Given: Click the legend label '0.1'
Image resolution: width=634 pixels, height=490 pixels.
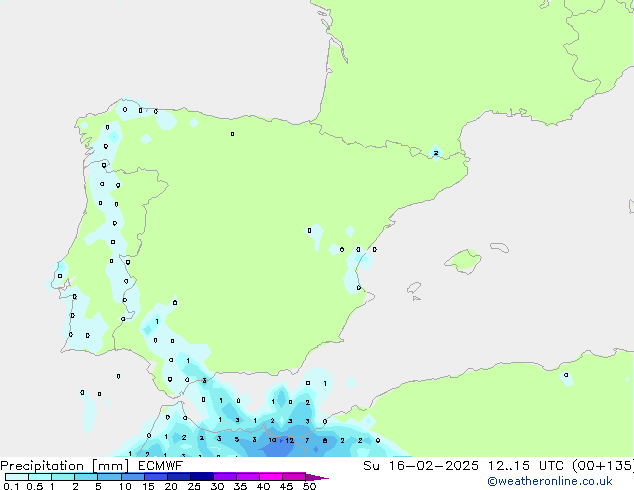Looking at the screenshot, I should [11, 486].
